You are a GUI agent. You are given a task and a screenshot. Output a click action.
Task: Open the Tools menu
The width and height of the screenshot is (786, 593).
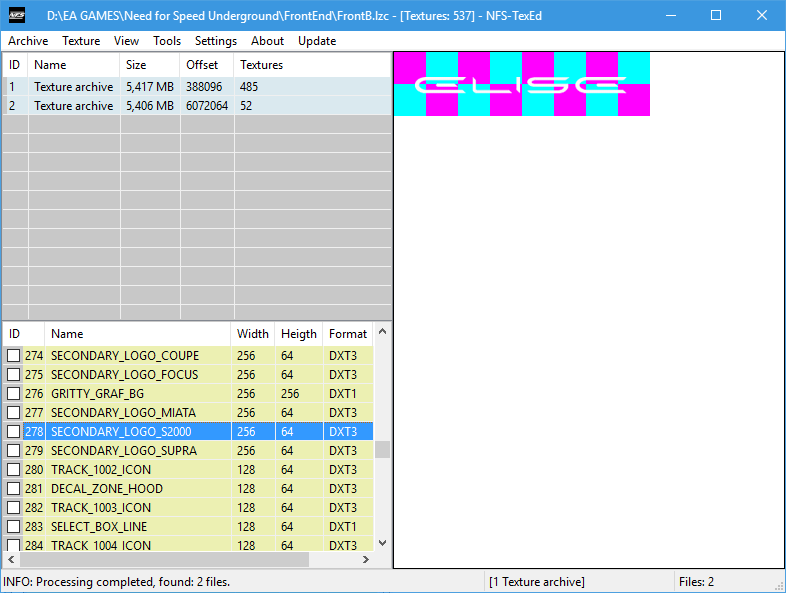tap(167, 41)
